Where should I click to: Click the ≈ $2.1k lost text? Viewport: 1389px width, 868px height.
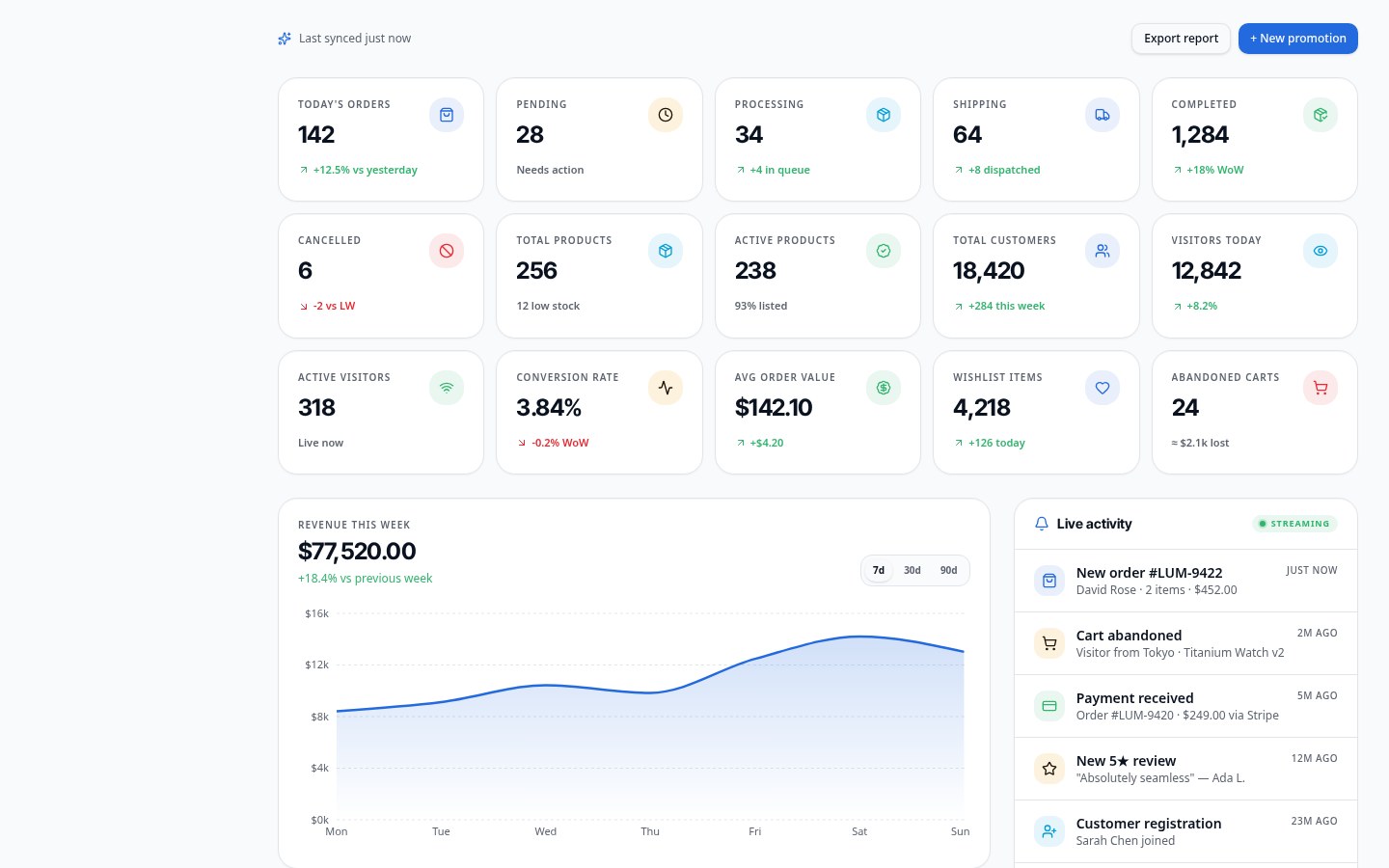1200,443
